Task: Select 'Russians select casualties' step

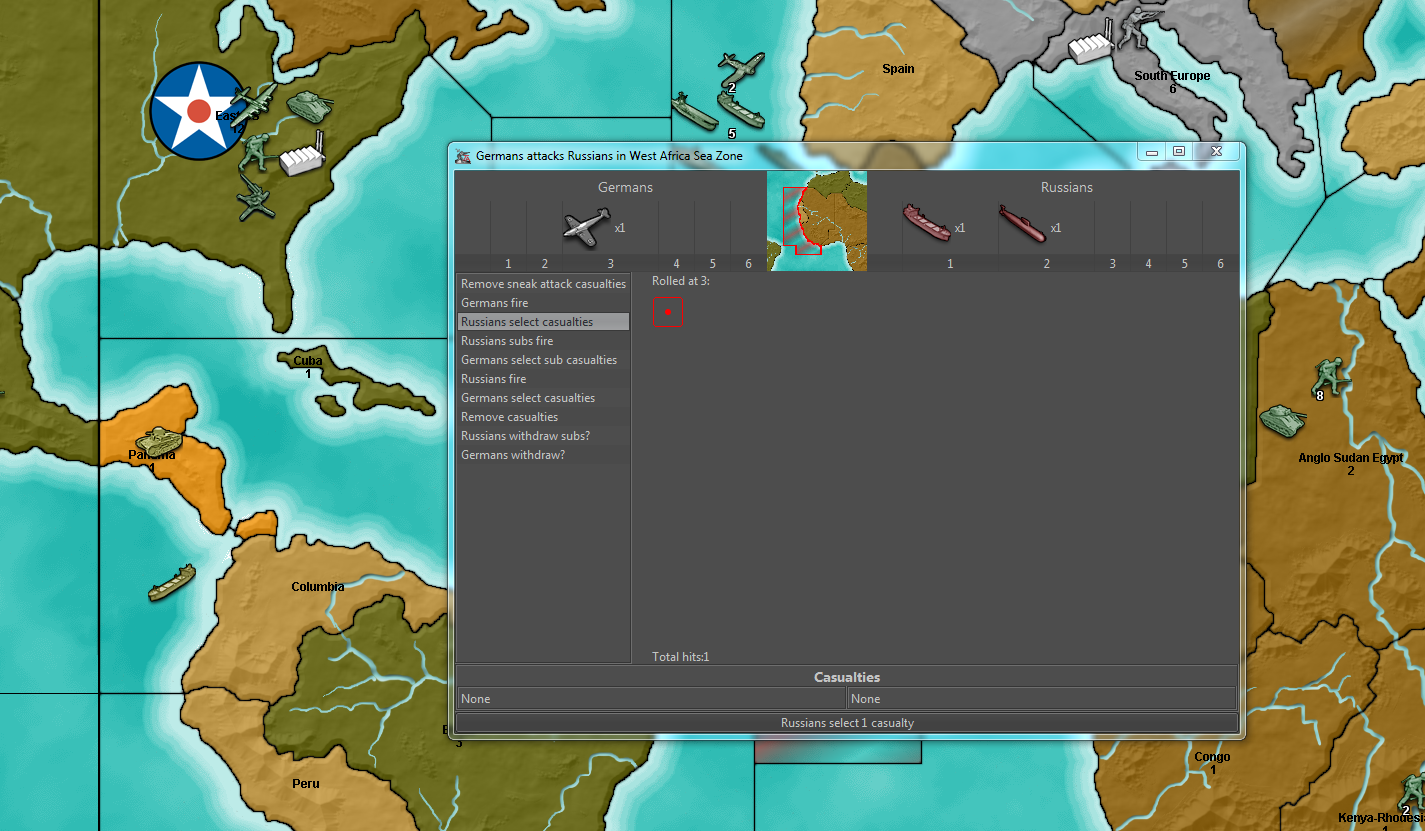Action: [543, 322]
